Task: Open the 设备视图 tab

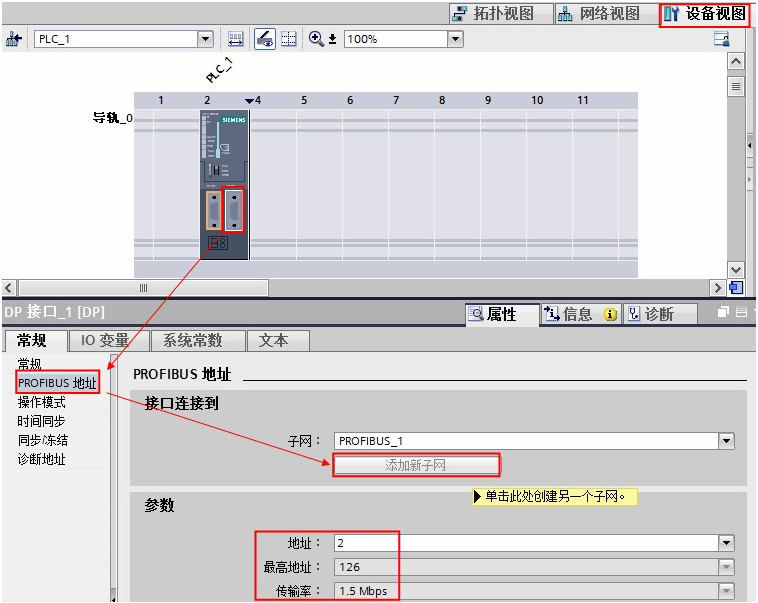Action: pos(705,14)
